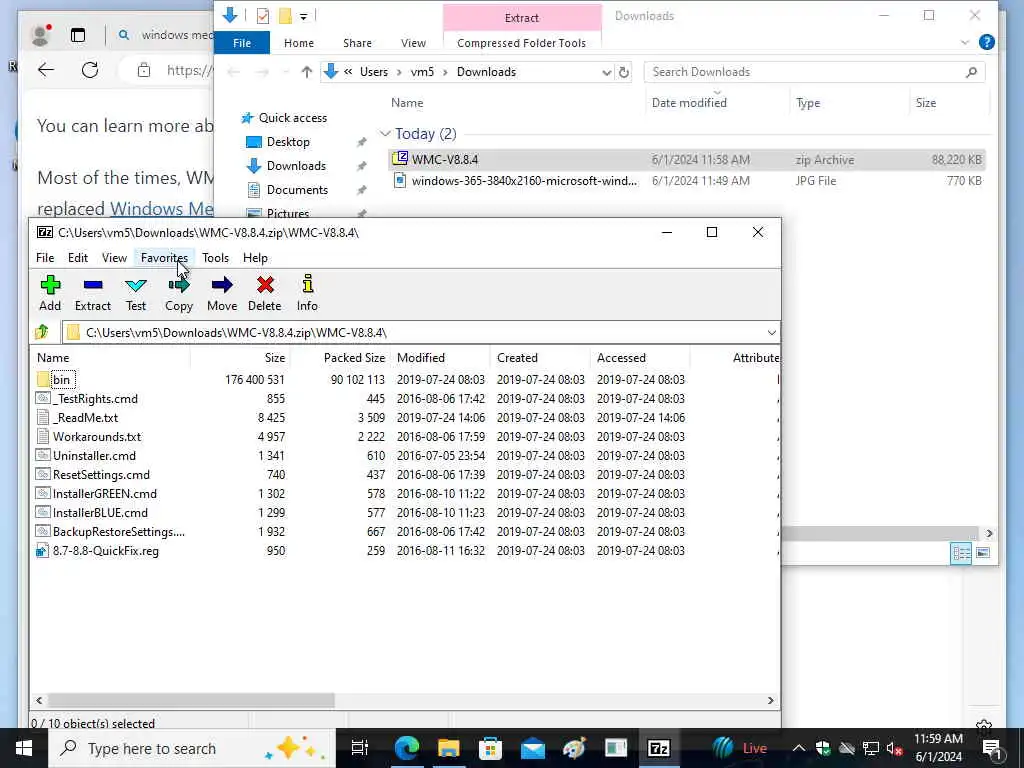
Task: Open the 7-Zip Favorites menu
Action: coord(164,258)
